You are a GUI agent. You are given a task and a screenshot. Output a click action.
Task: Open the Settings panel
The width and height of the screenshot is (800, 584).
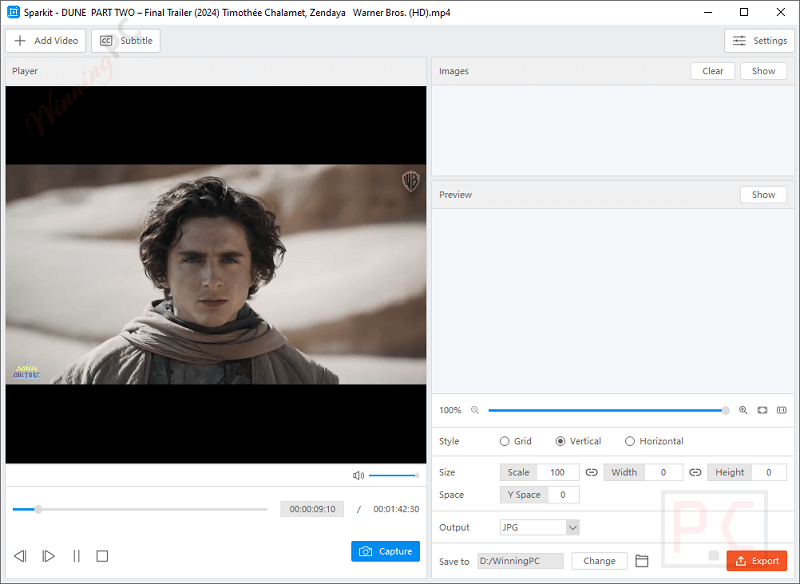[x=759, y=41]
